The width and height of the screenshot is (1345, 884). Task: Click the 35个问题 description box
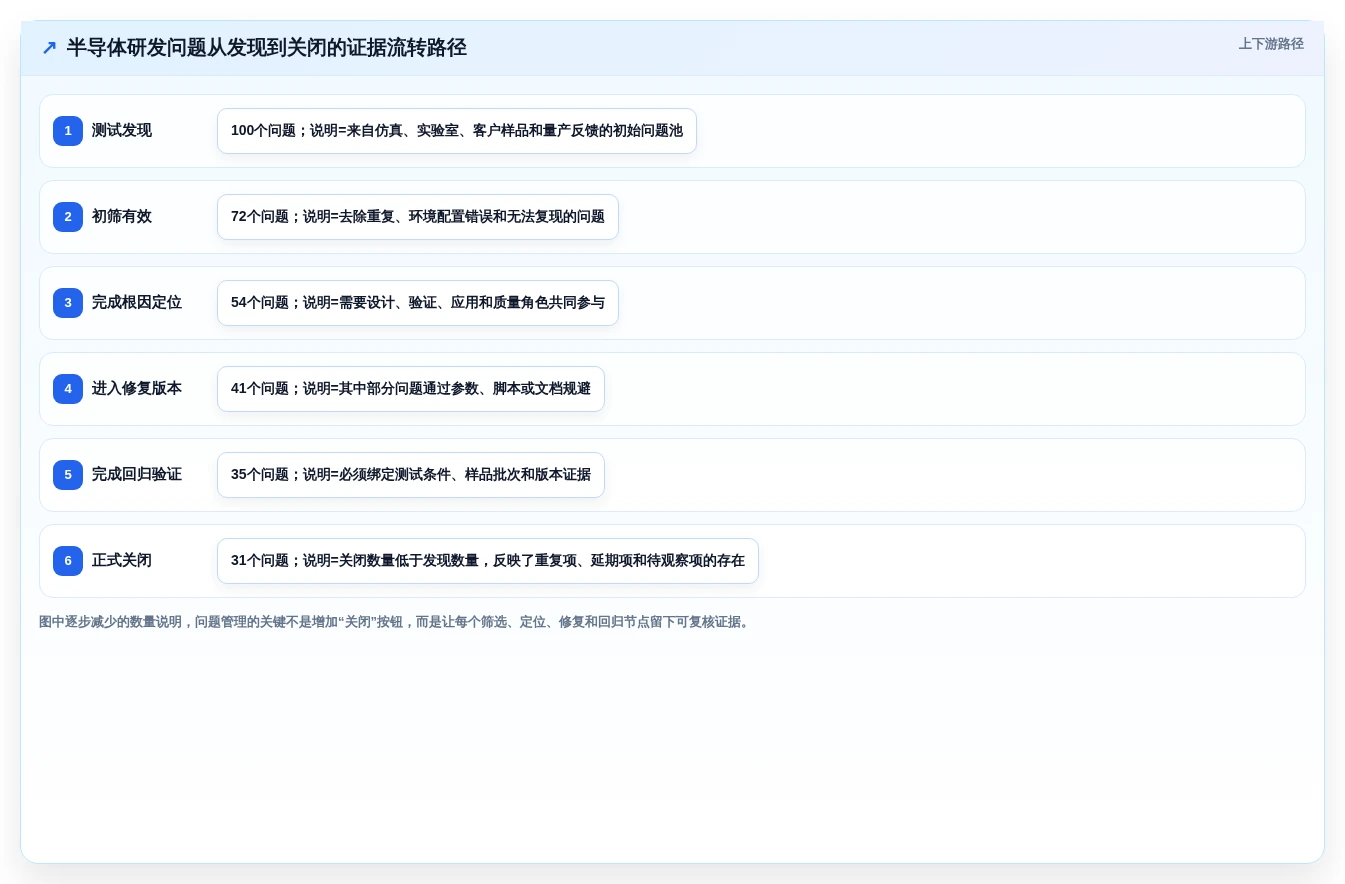pyautogui.click(x=411, y=475)
